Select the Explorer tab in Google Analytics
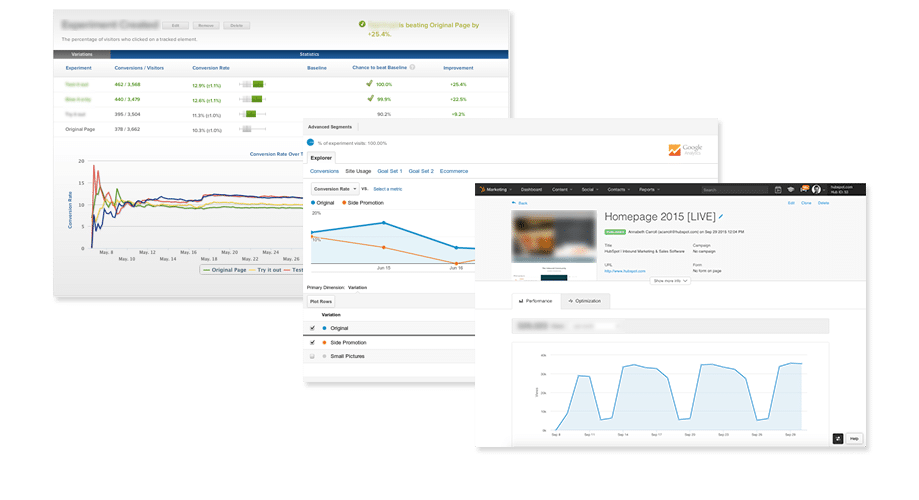The width and height of the screenshot is (919, 500). click(x=321, y=158)
